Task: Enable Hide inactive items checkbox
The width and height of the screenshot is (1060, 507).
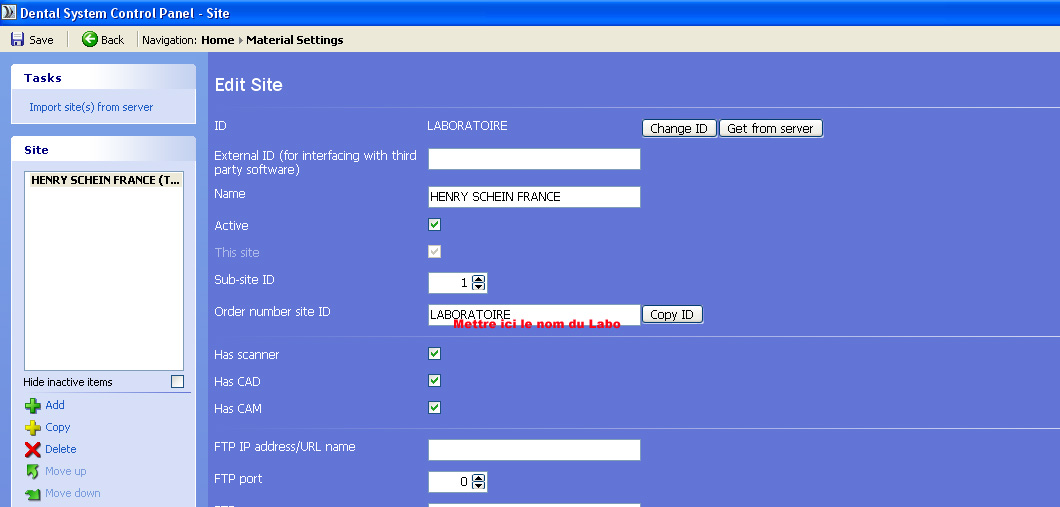Action: coord(177,382)
